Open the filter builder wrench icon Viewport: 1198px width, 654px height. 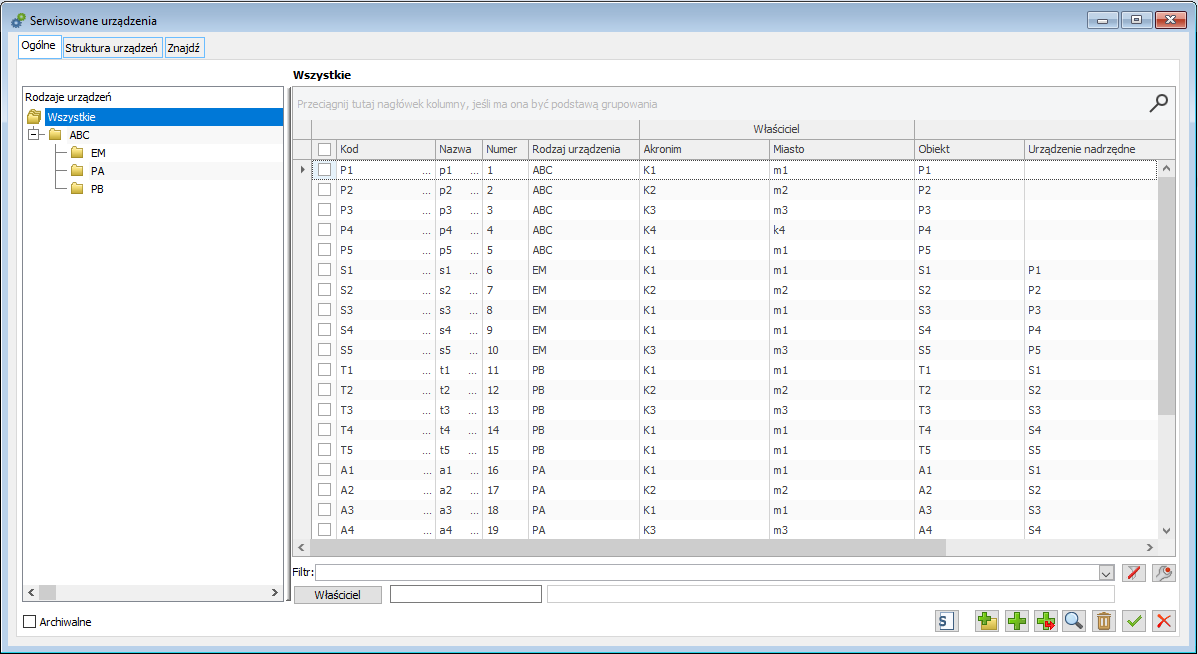(1164, 572)
